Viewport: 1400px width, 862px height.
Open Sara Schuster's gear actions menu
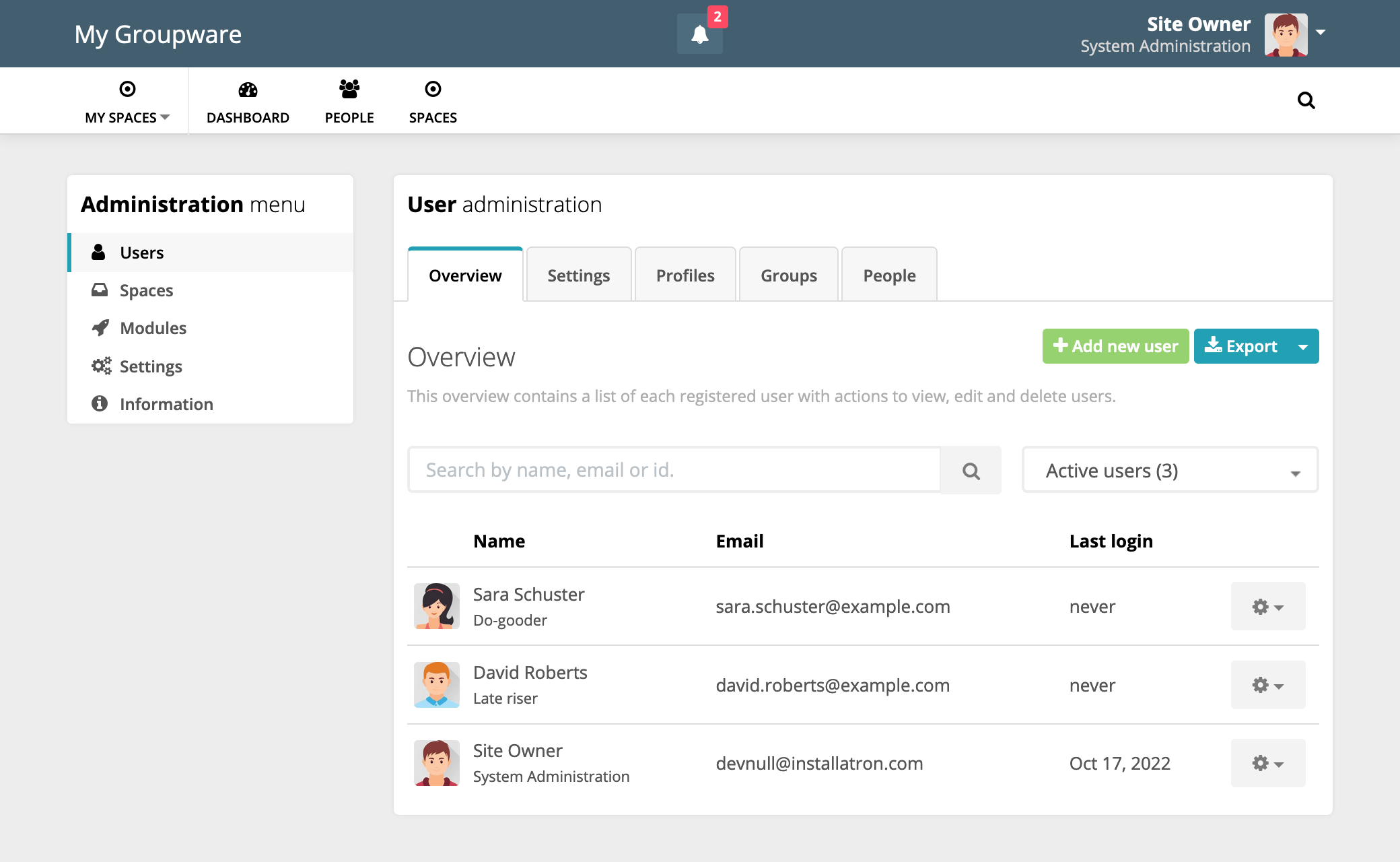coord(1267,607)
